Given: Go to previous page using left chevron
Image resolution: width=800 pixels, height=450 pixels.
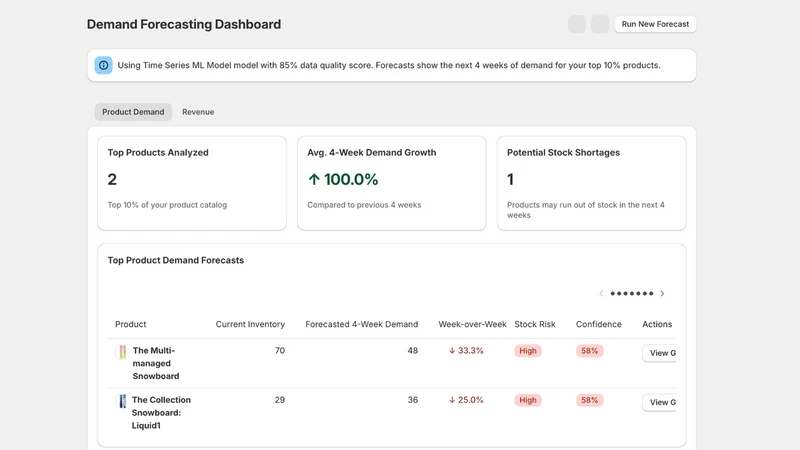Looking at the screenshot, I should 601,293.
